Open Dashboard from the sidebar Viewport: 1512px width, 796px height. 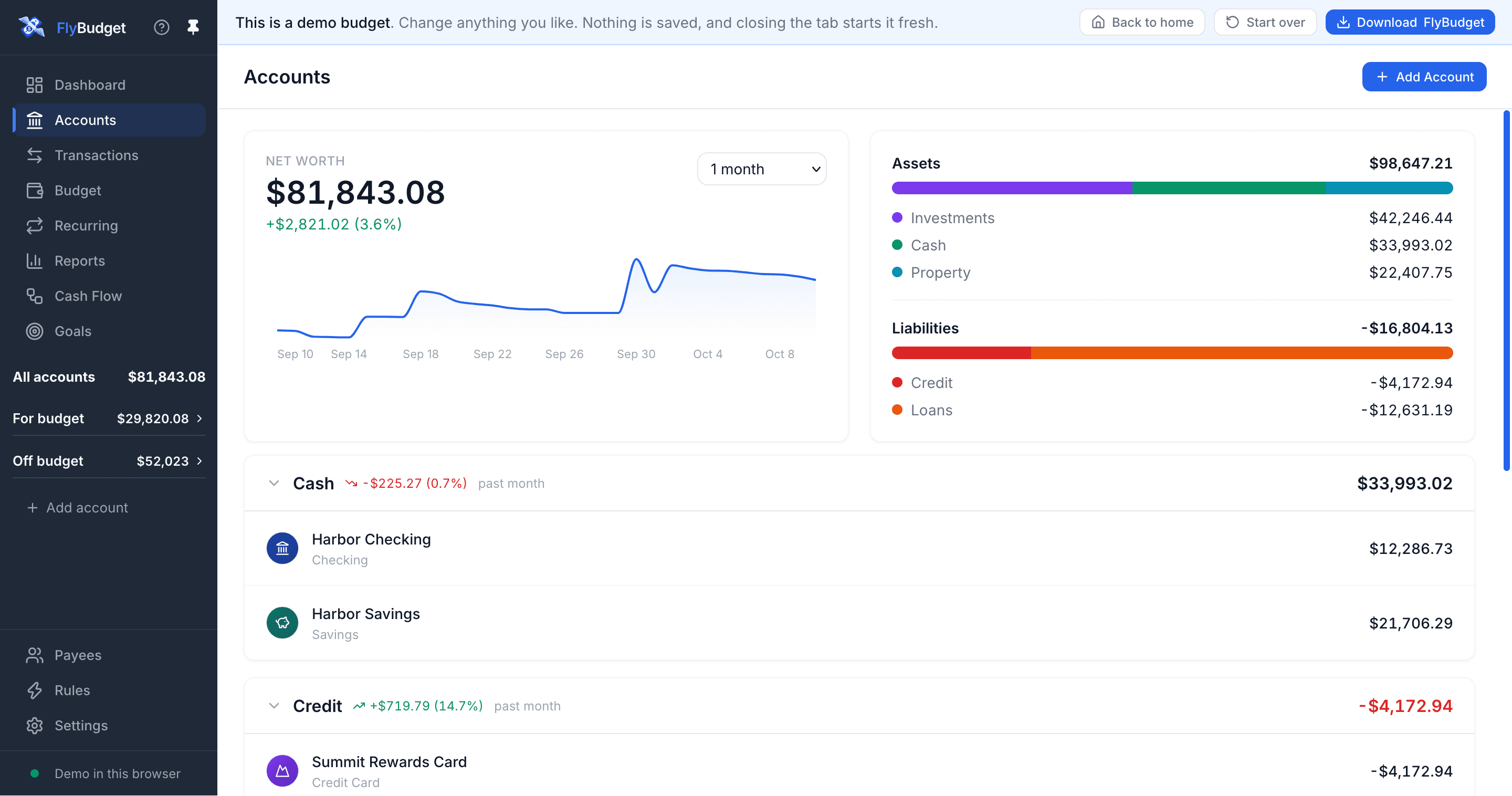tap(109, 85)
